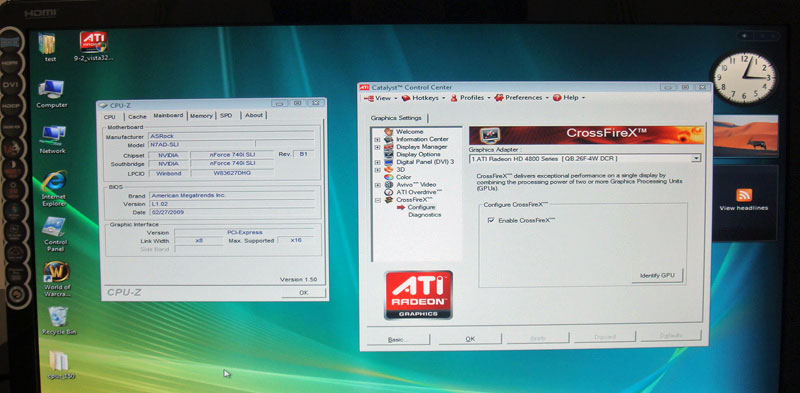The image size is (800, 393).
Task: Expand the Displays Manager tree node
Action: [378, 147]
